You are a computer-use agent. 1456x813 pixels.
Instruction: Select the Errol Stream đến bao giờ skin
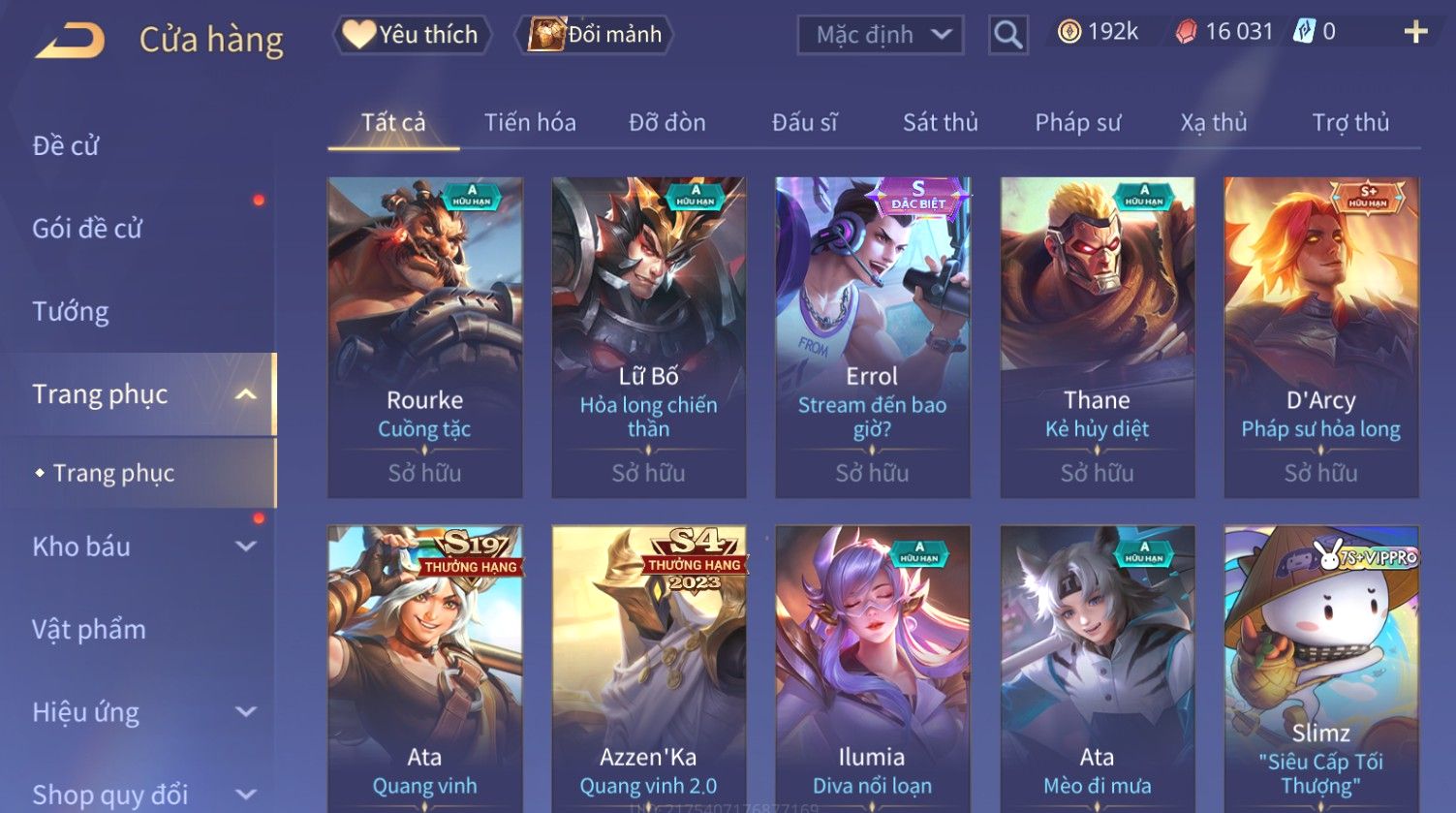point(872,337)
